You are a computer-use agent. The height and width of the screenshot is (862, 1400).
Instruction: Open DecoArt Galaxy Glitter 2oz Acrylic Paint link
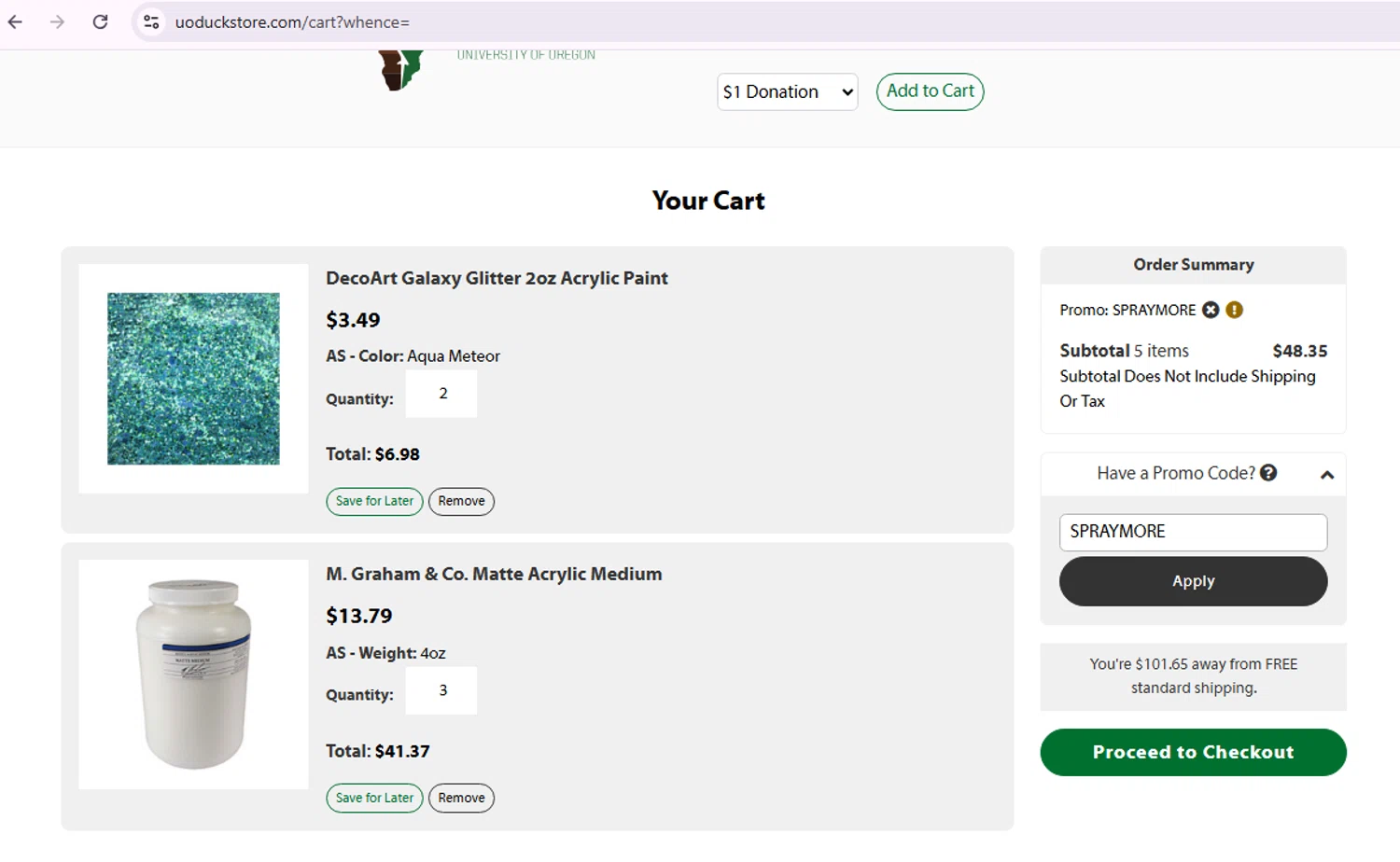pyautogui.click(x=497, y=278)
